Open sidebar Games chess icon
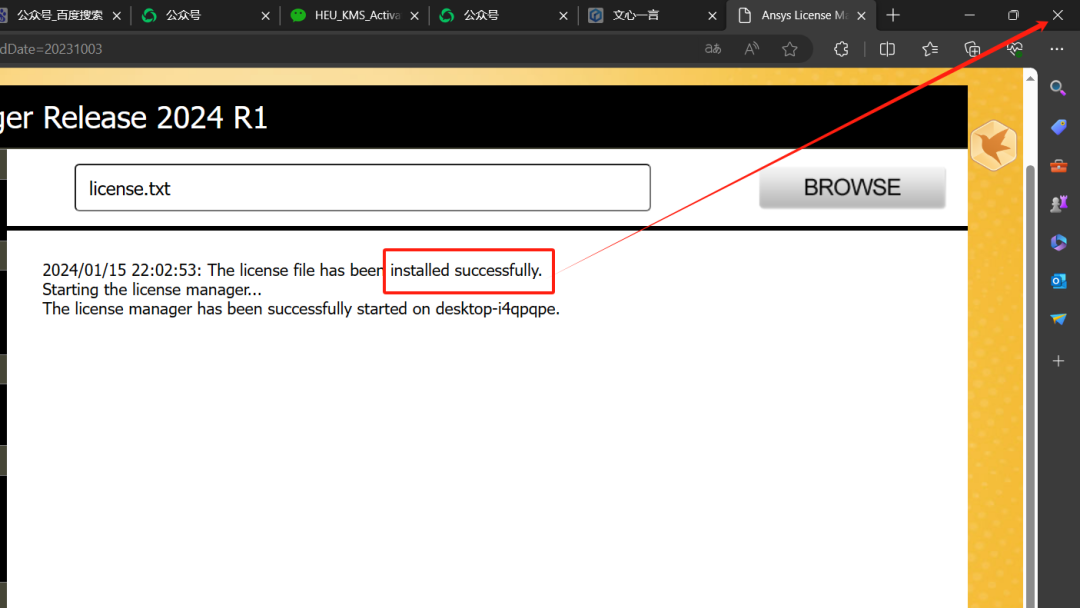The image size is (1080, 608). [1058, 204]
